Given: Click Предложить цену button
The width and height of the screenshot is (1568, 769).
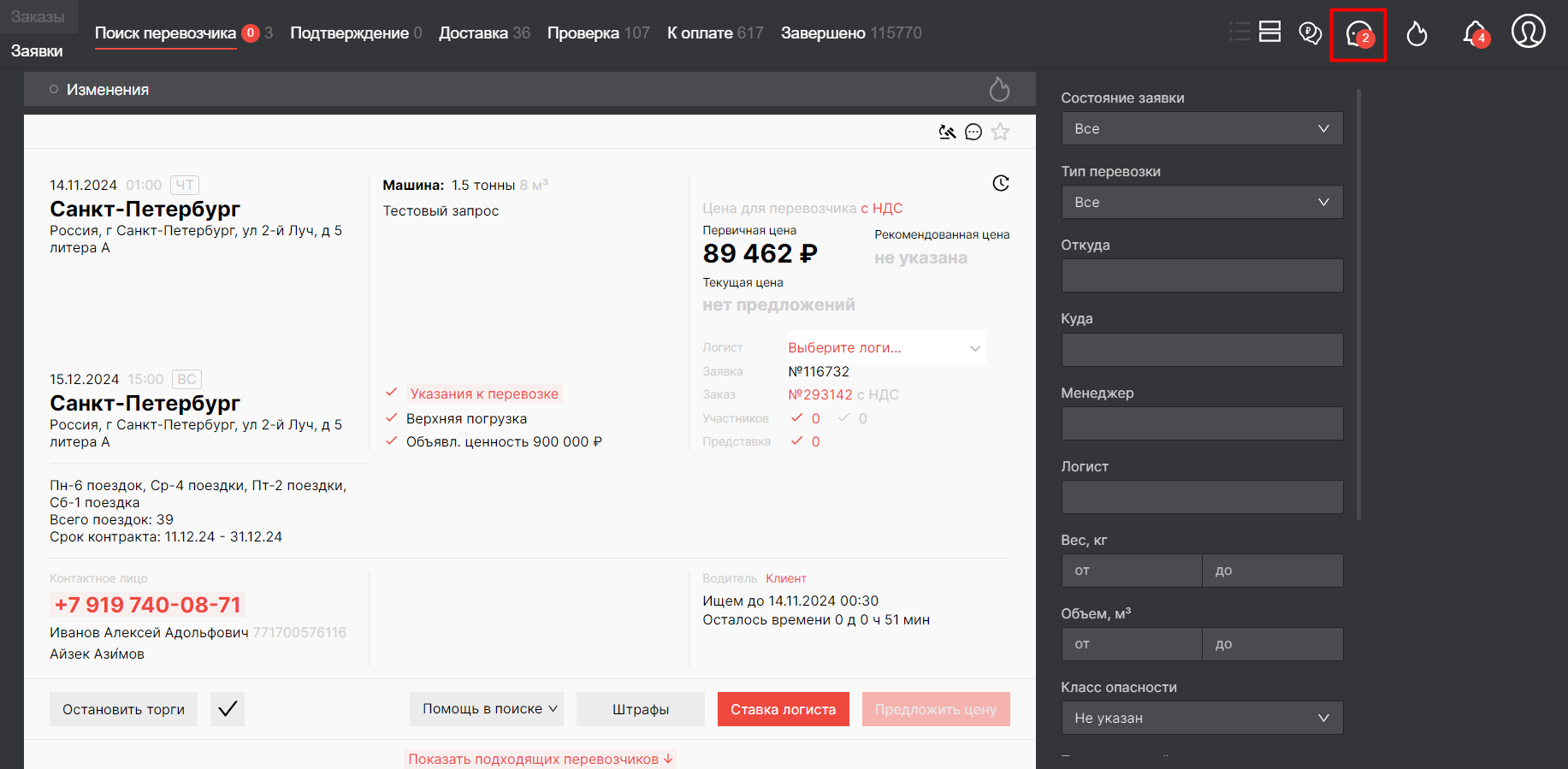Looking at the screenshot, I should click(936, 709).
